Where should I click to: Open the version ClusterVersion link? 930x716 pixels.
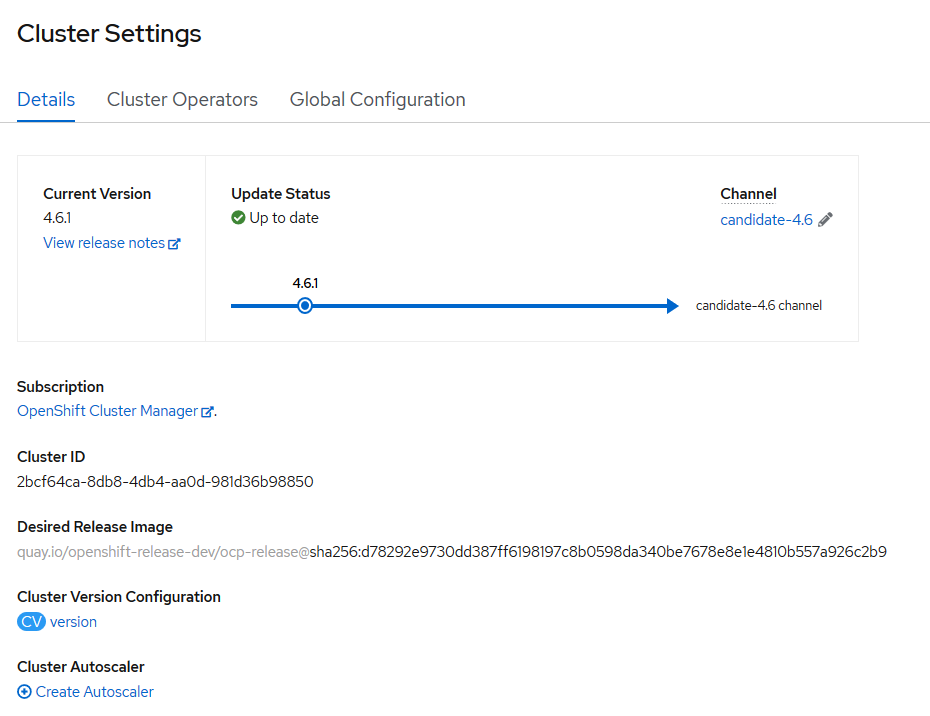73,622
